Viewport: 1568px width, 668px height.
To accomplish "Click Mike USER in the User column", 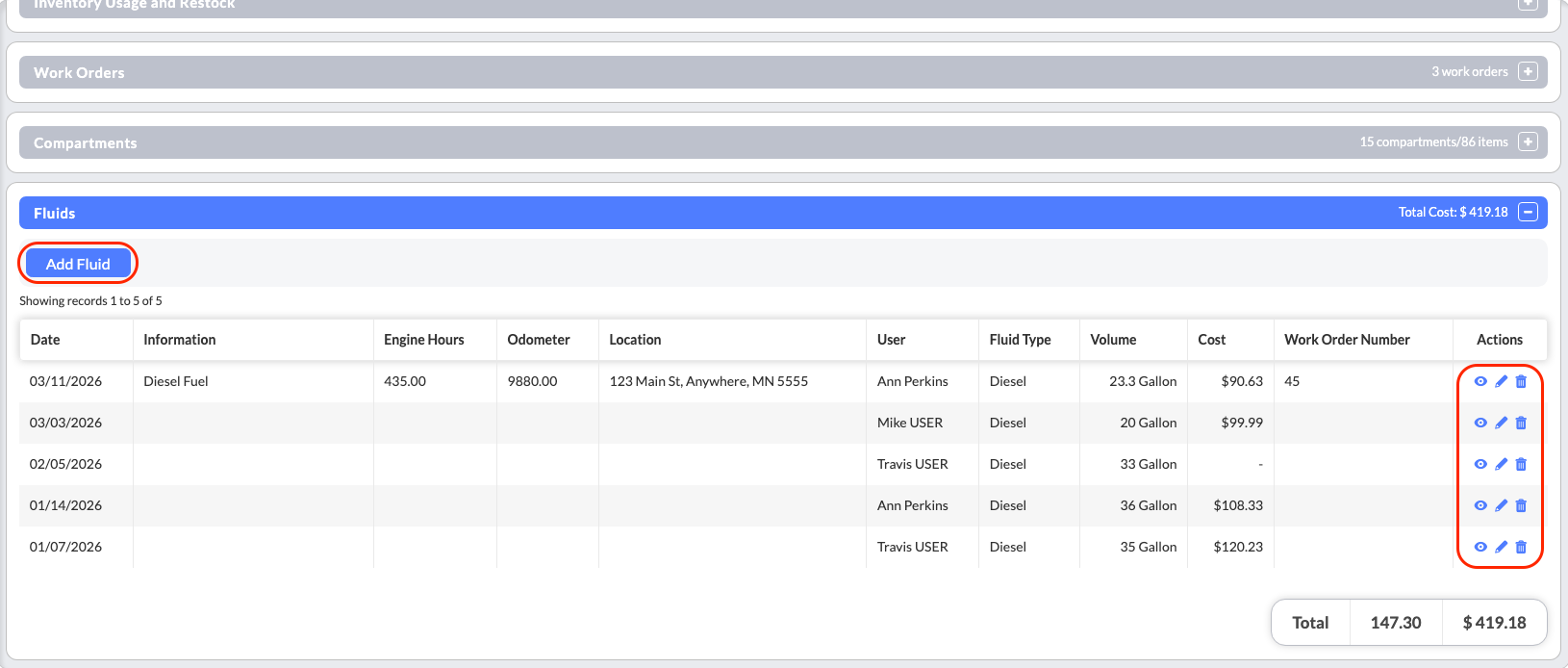I will [x=910, y=423].
